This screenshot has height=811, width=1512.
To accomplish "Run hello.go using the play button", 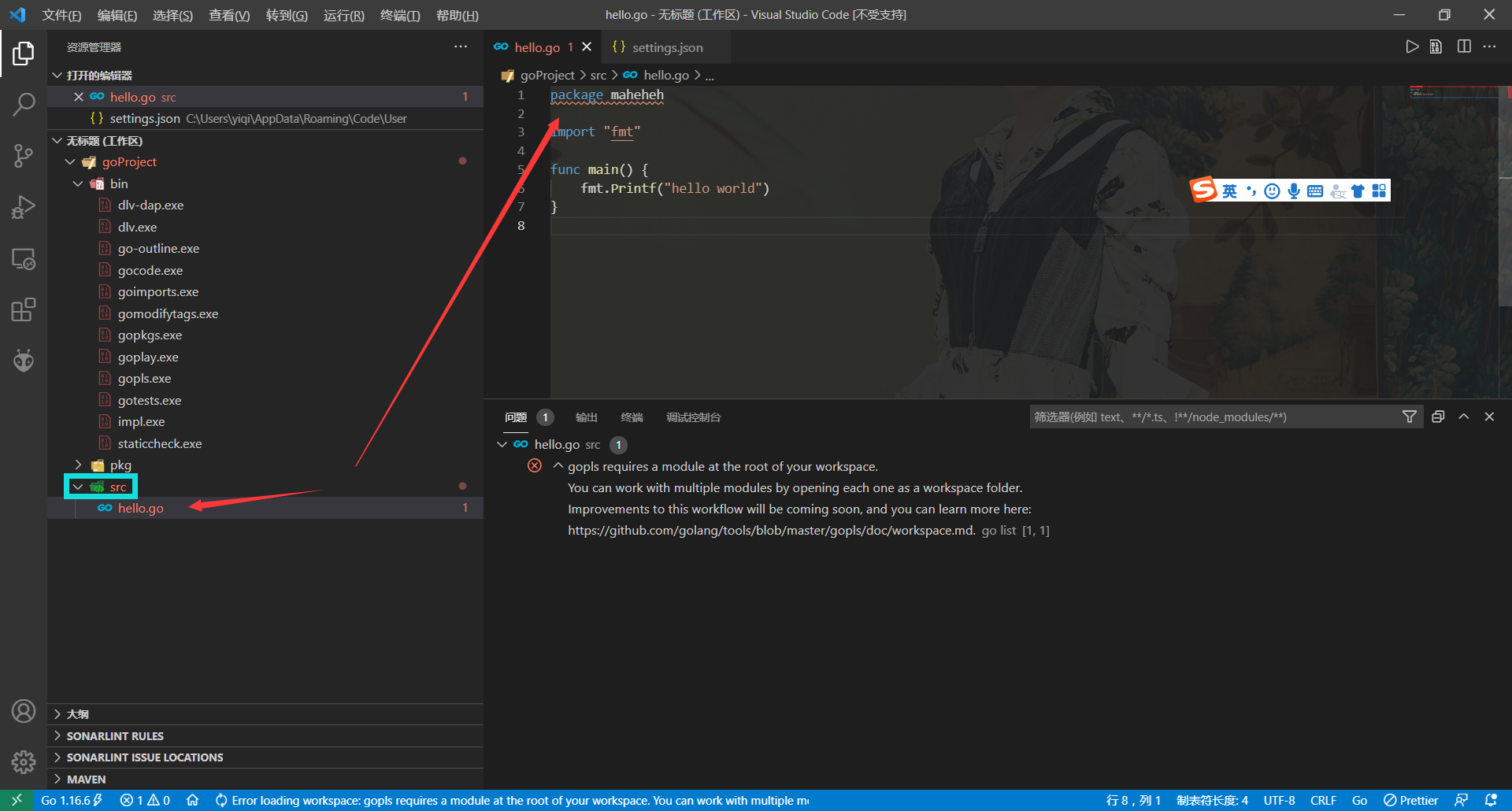I will [1412, 46].
